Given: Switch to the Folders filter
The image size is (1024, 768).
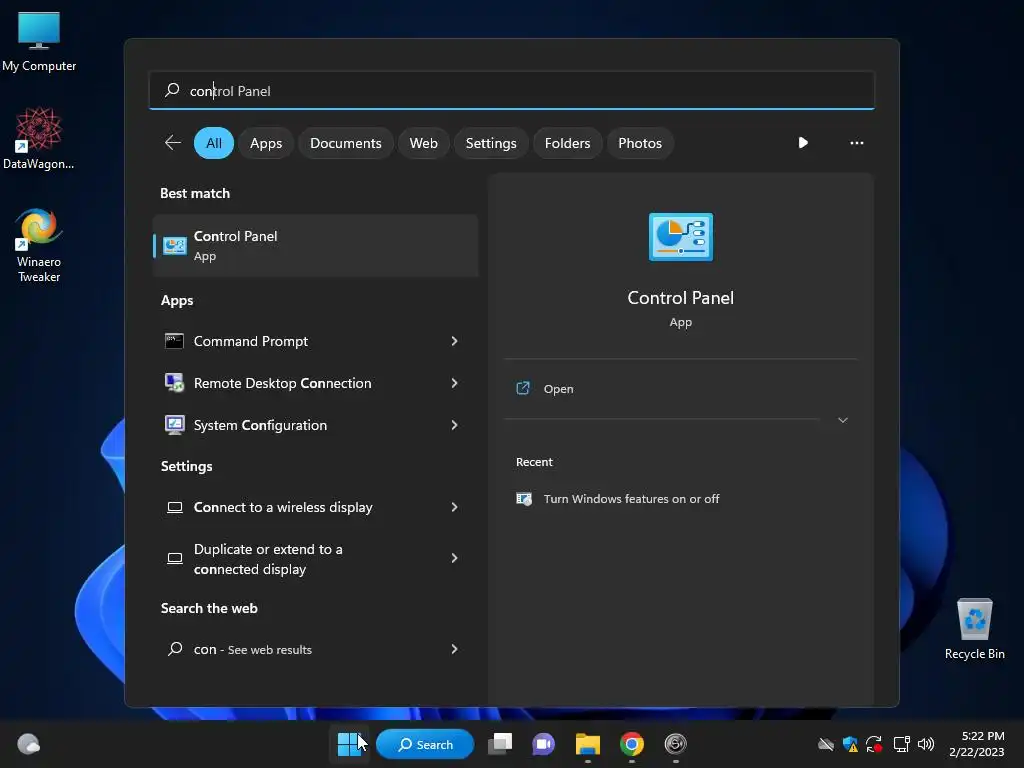Looking at the screenshot, I should pos(567,142).
